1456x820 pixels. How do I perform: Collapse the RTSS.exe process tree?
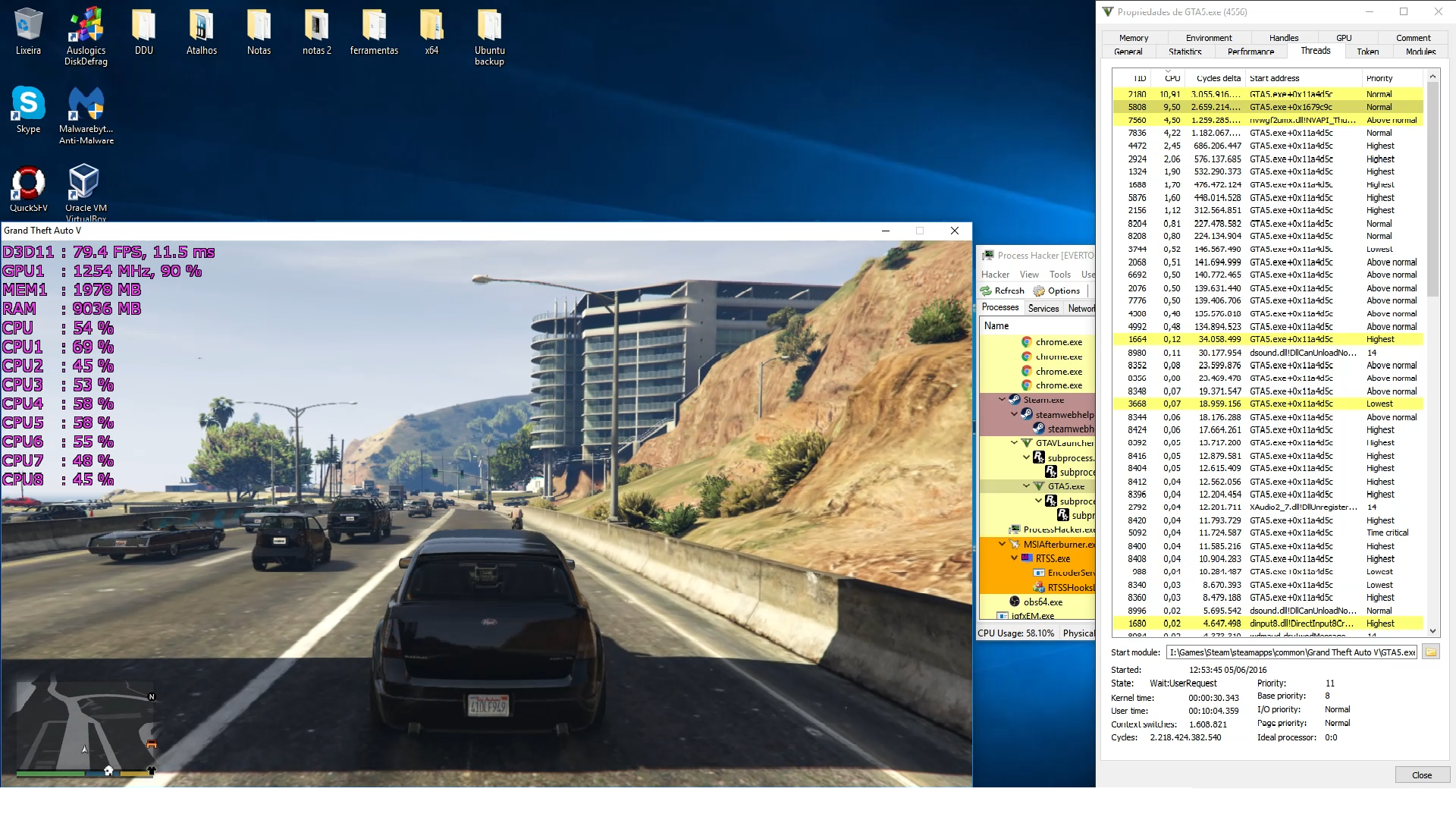pos(1015,558)
